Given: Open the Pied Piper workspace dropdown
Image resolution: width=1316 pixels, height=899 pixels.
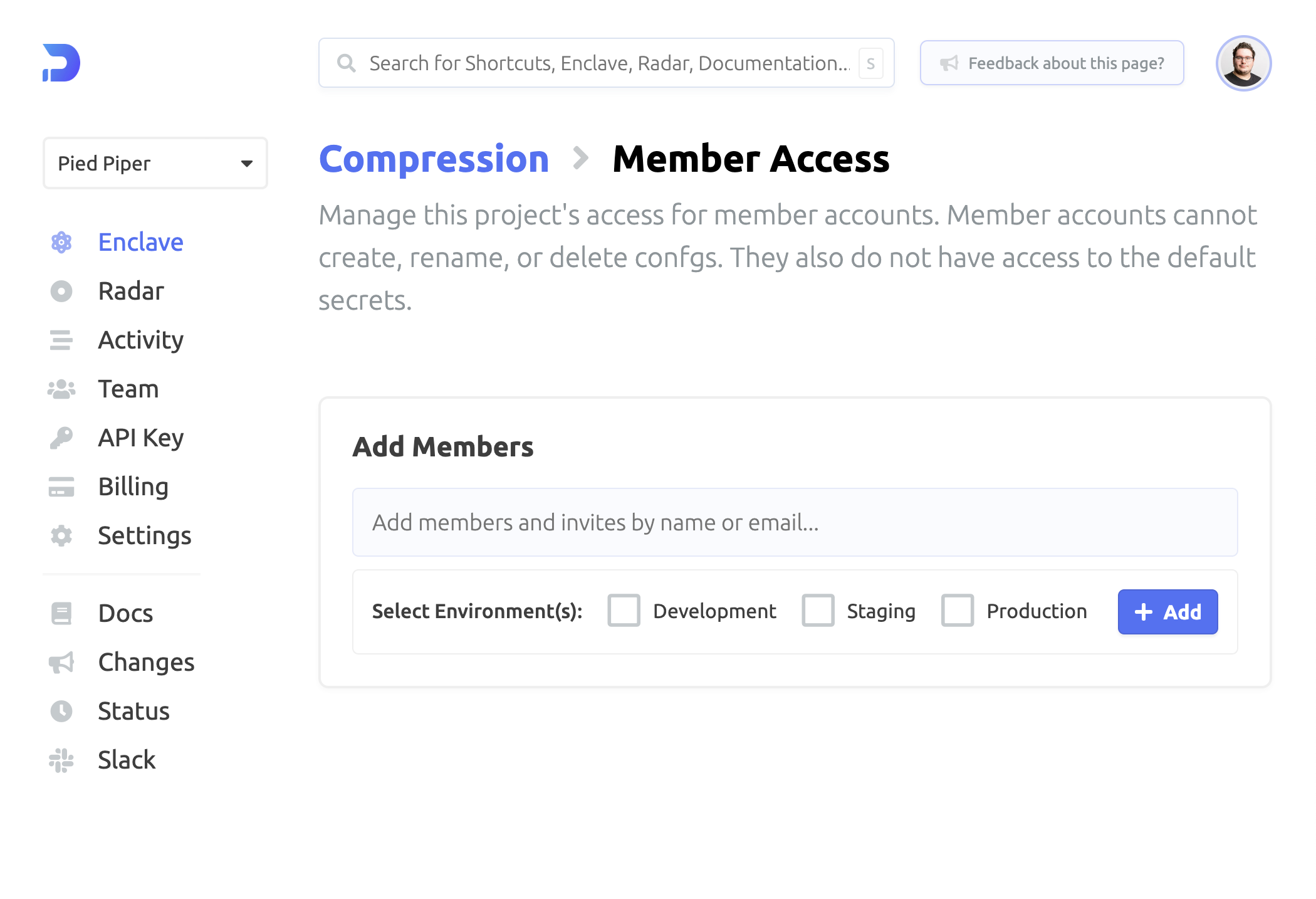Looking at the screenshot, I should click(155, 164).
